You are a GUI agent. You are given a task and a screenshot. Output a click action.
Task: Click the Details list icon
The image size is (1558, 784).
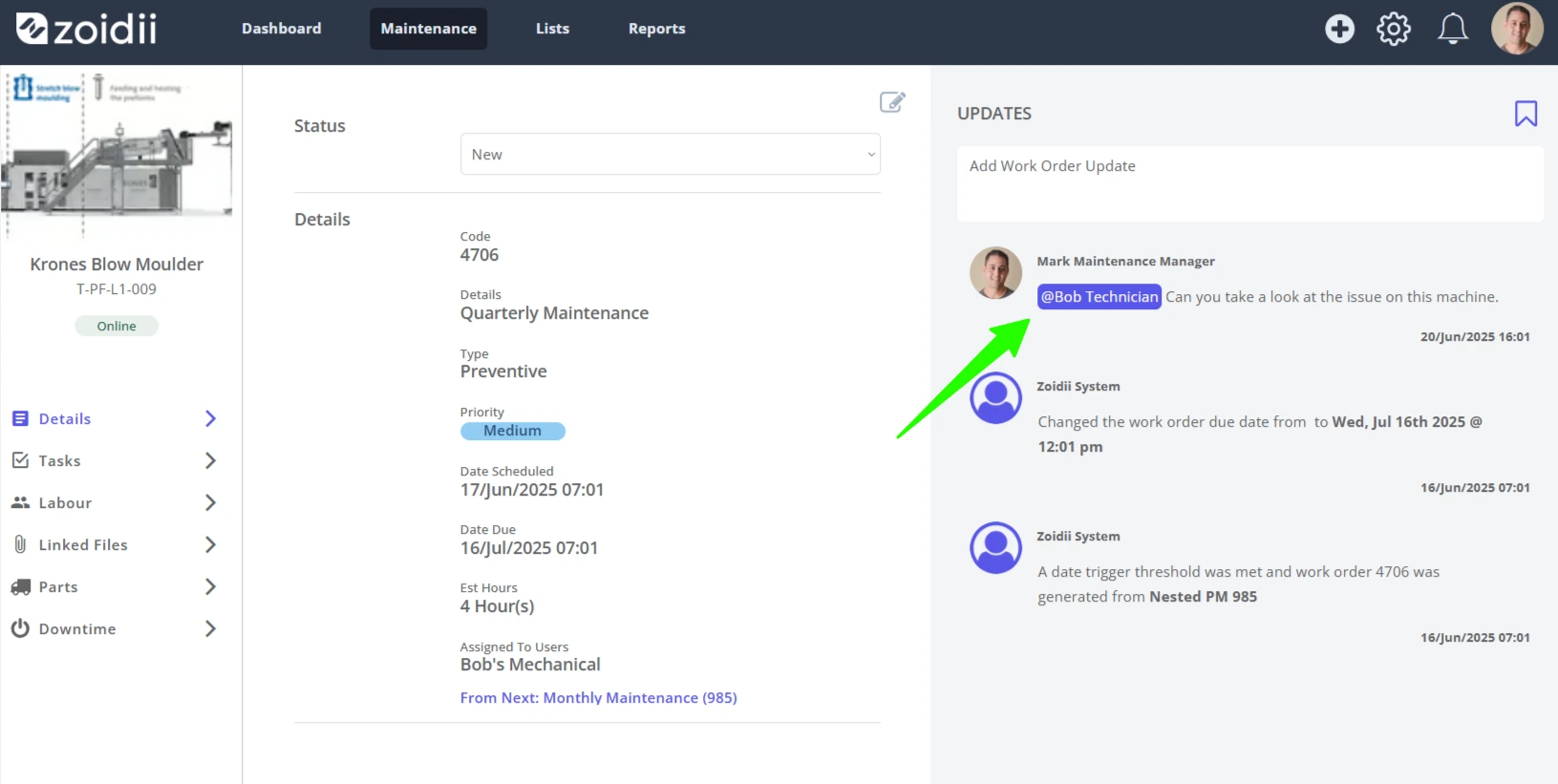coord(20,418)
